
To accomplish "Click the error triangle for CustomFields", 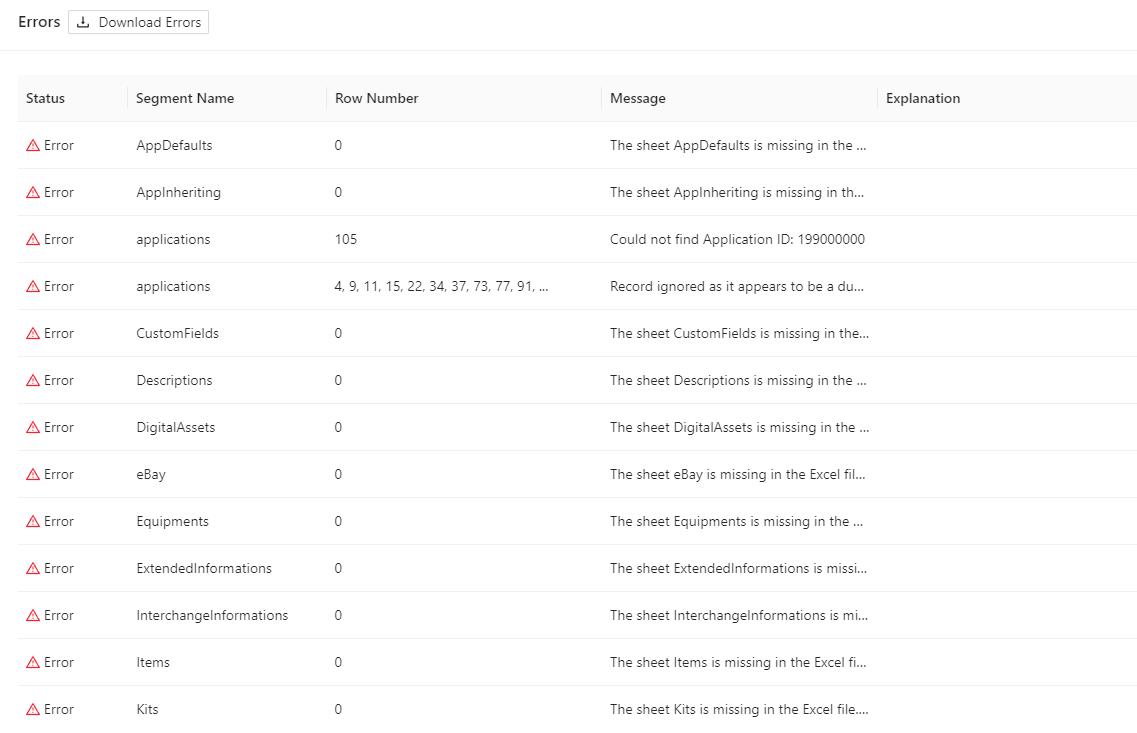I will [x=33, y=333].
